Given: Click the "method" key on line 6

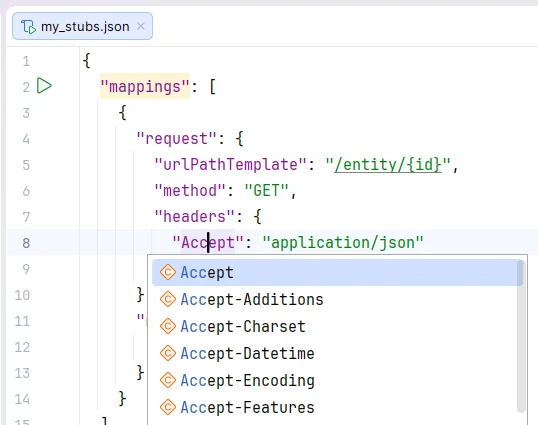Looking at the screenshot, I should pos(190,191).
